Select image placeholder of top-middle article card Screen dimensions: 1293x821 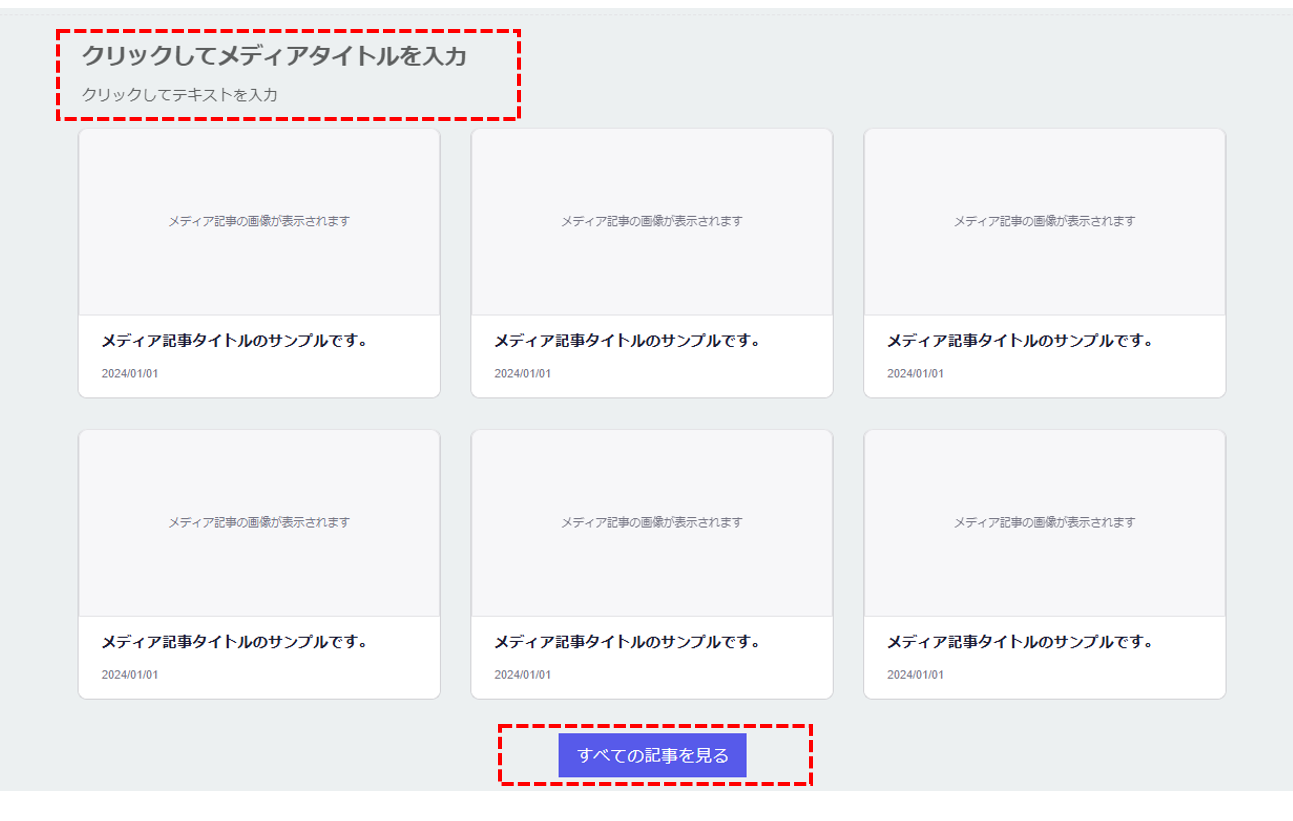pos(651,221)
